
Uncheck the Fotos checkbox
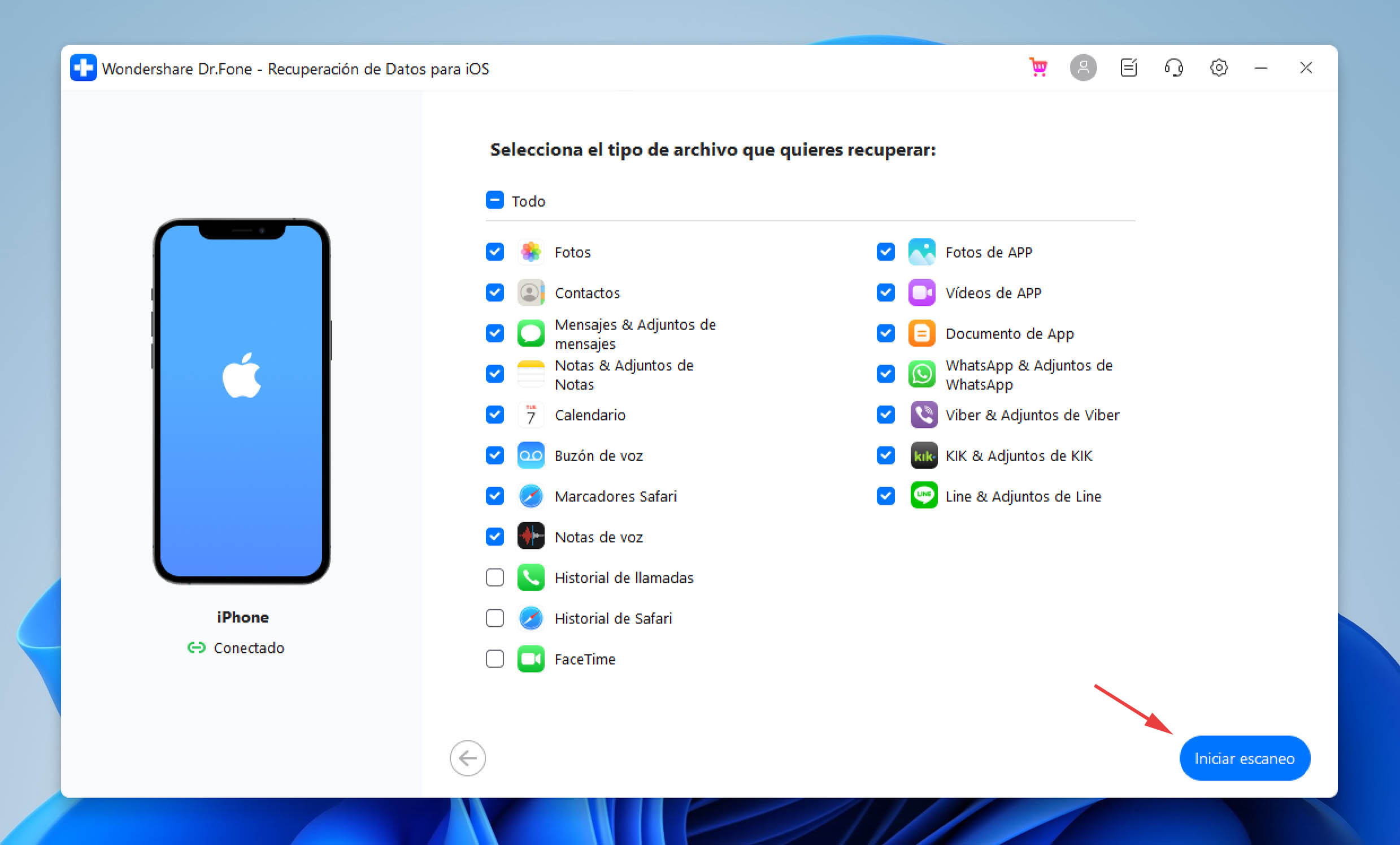click(x=495, y=252)
